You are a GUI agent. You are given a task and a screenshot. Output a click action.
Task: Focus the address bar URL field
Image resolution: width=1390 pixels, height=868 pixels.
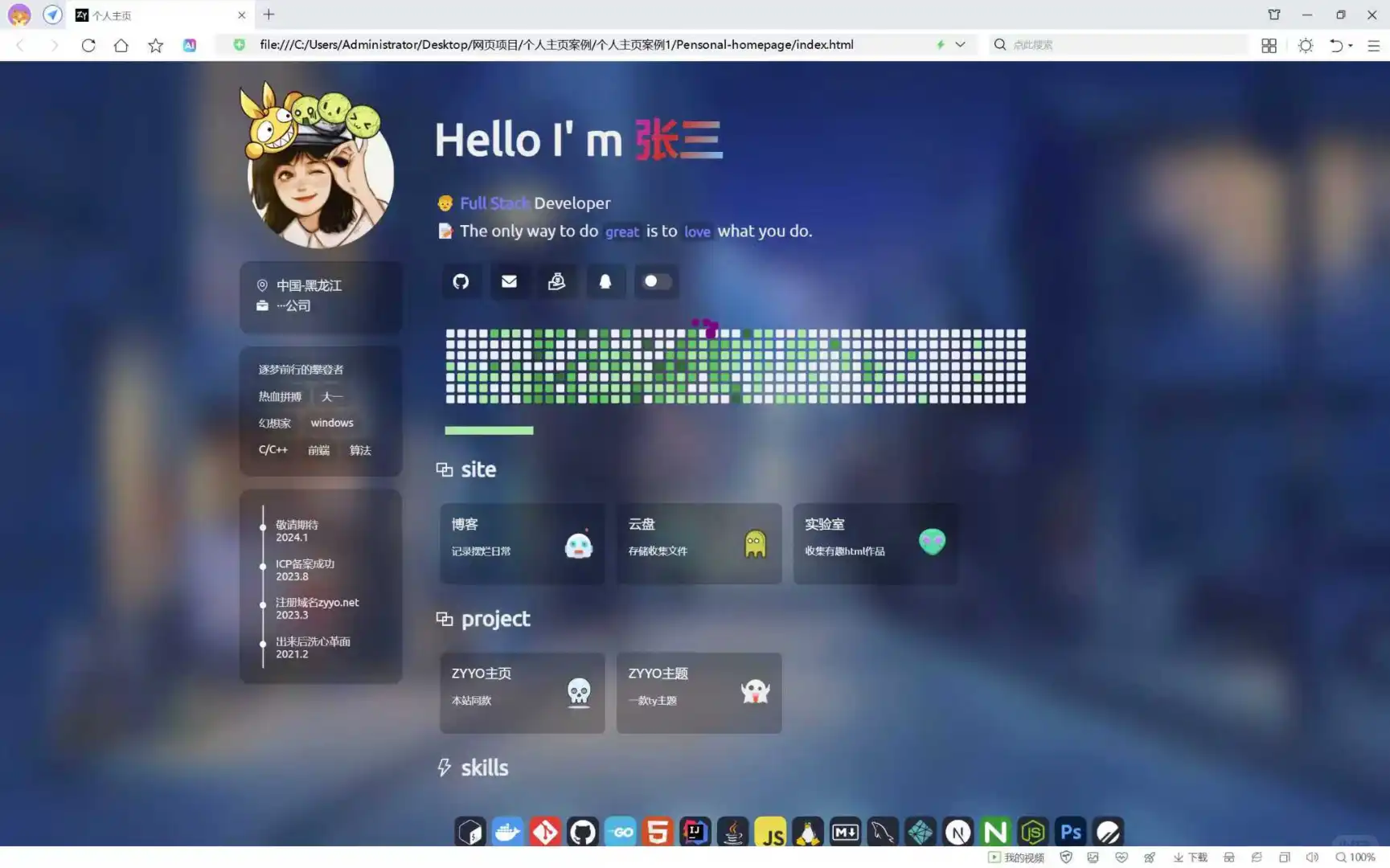point(556,45)
